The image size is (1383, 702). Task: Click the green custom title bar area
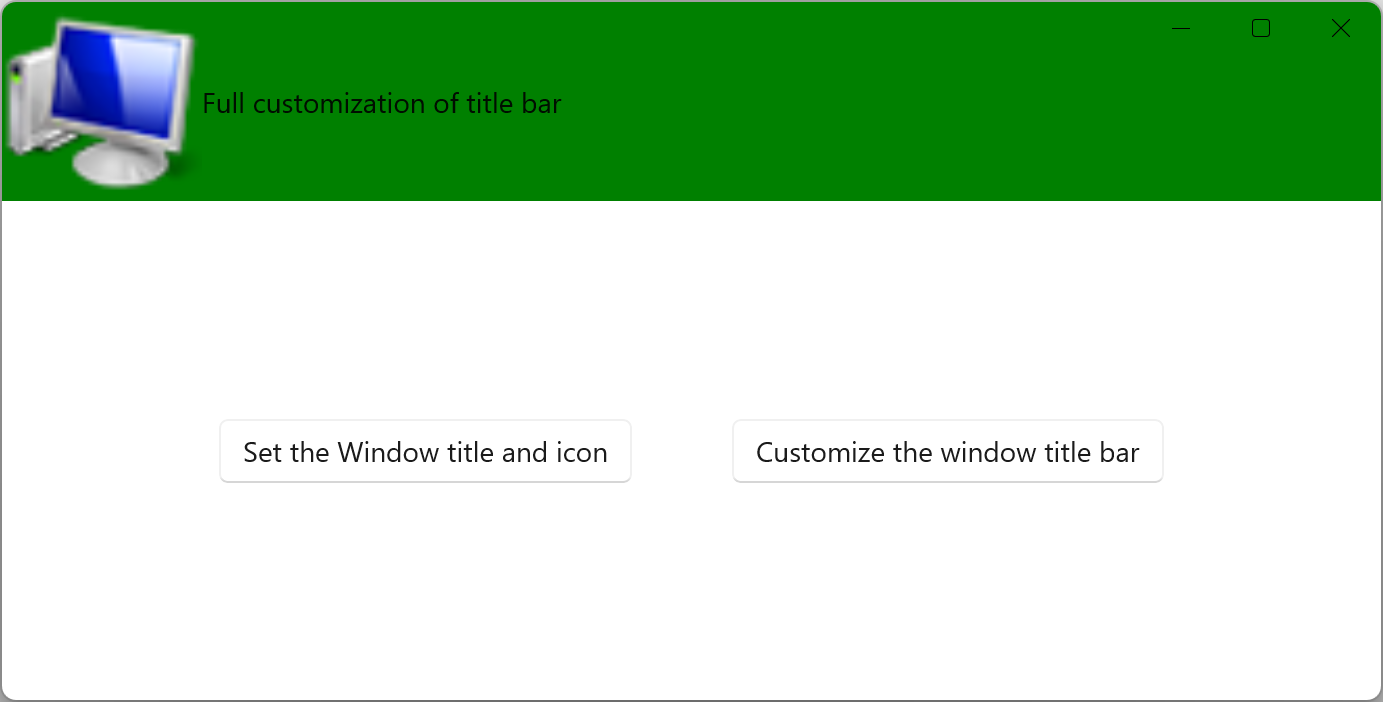[x=700, y=100]
